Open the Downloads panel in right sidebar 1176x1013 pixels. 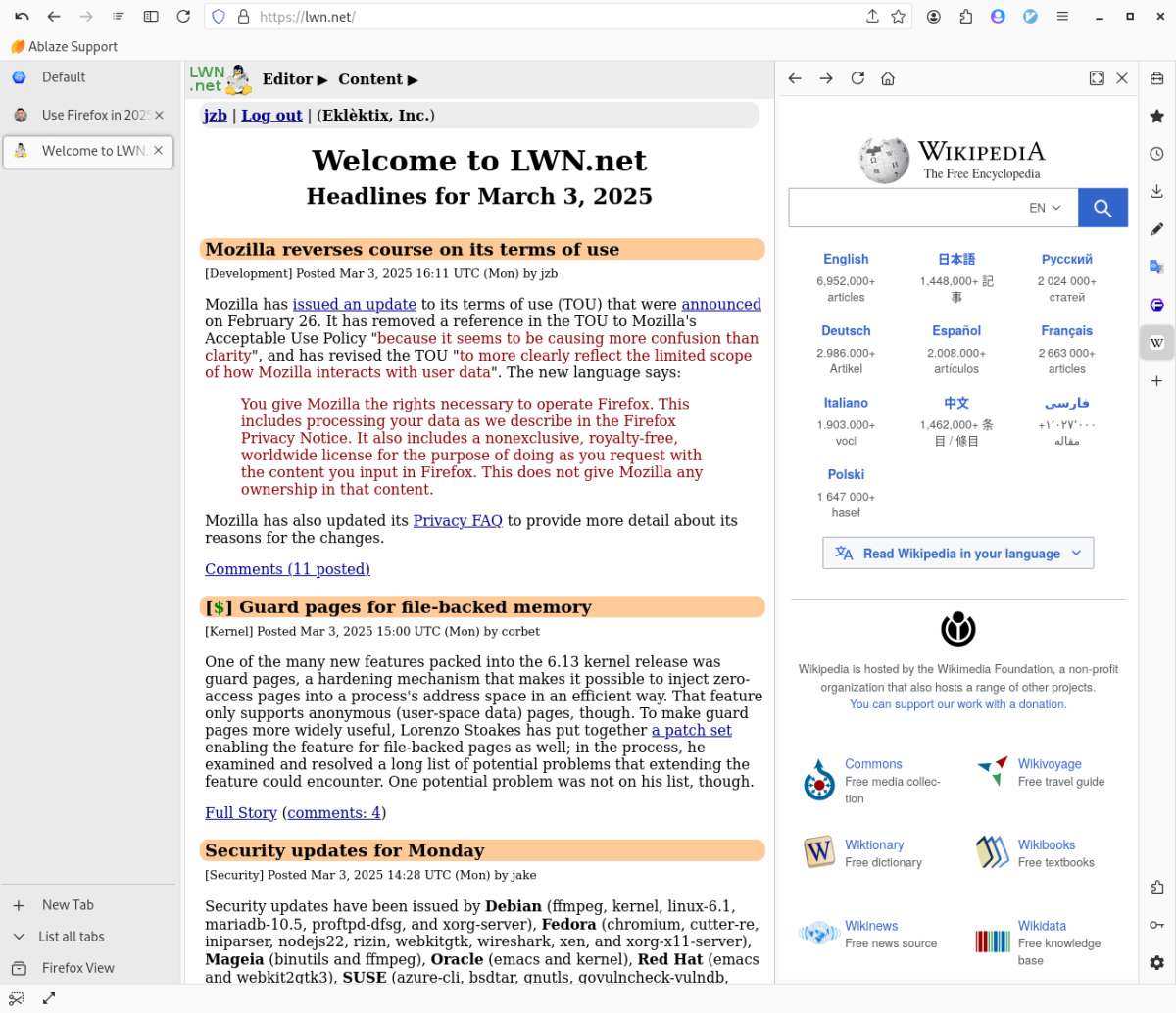tap(1156, 191)
